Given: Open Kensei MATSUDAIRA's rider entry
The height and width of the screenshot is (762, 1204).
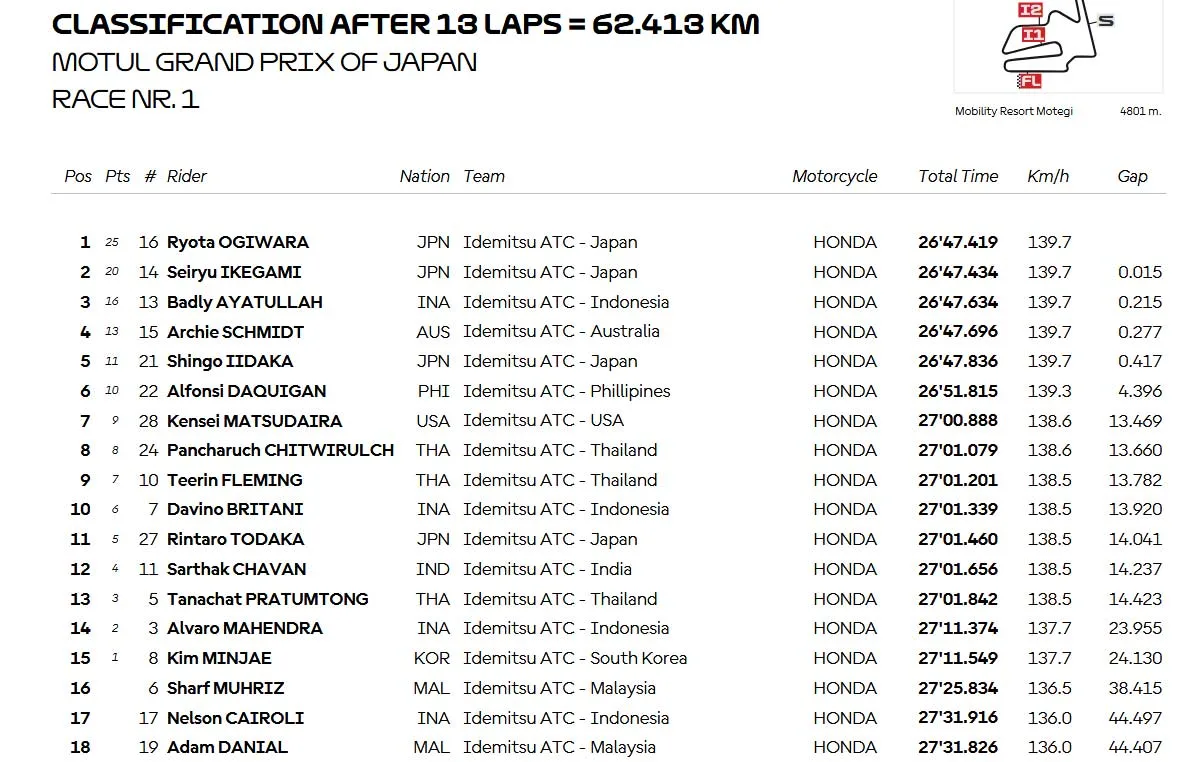Looking at the screenshot, I should [x=254, y=421].
